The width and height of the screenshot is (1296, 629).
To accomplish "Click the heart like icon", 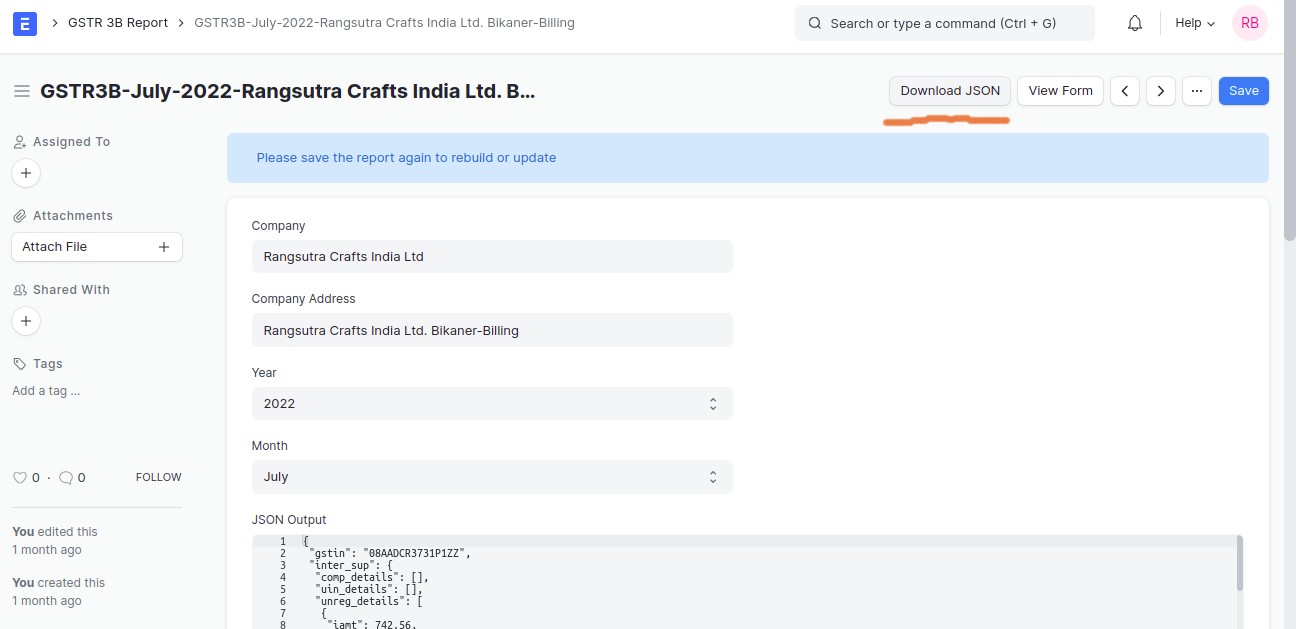I will pyautogui.click(x=19, y=478).
